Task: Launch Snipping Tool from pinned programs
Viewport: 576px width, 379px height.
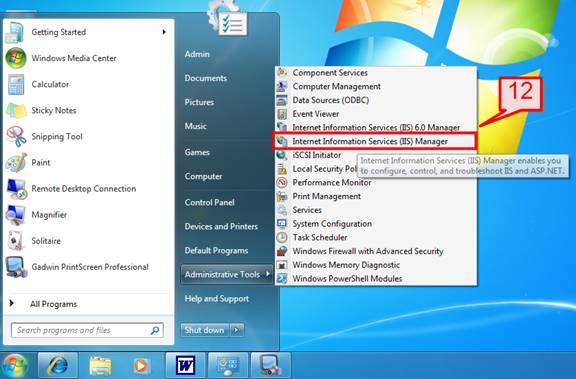Action: click(16, 137)
